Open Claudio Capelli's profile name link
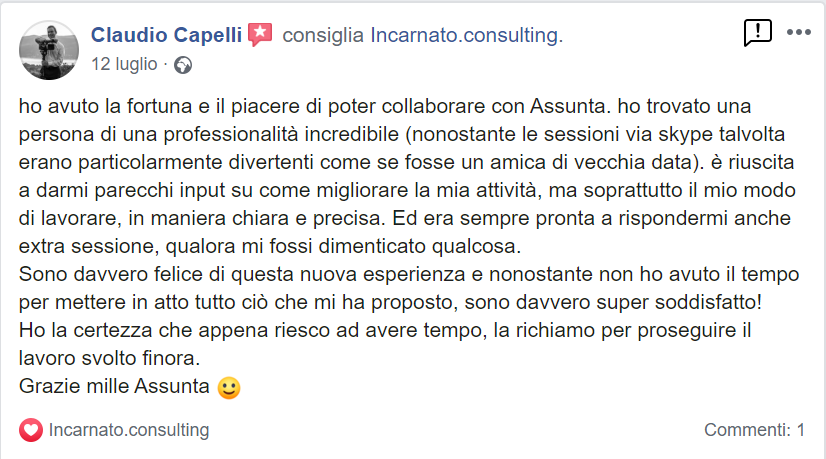The height and width of the screenshot is (459, 826). point(167,35)
